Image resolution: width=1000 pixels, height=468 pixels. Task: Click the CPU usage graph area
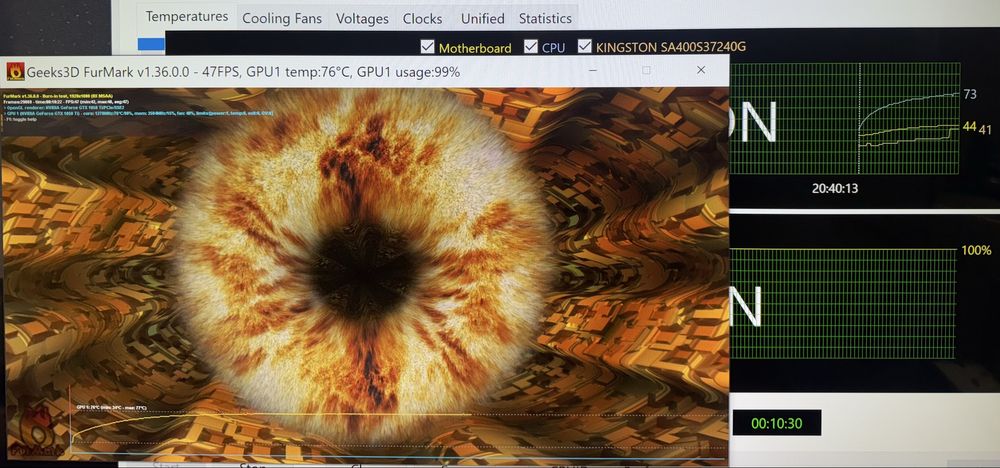pyautogui.click(x=842, y=305)
